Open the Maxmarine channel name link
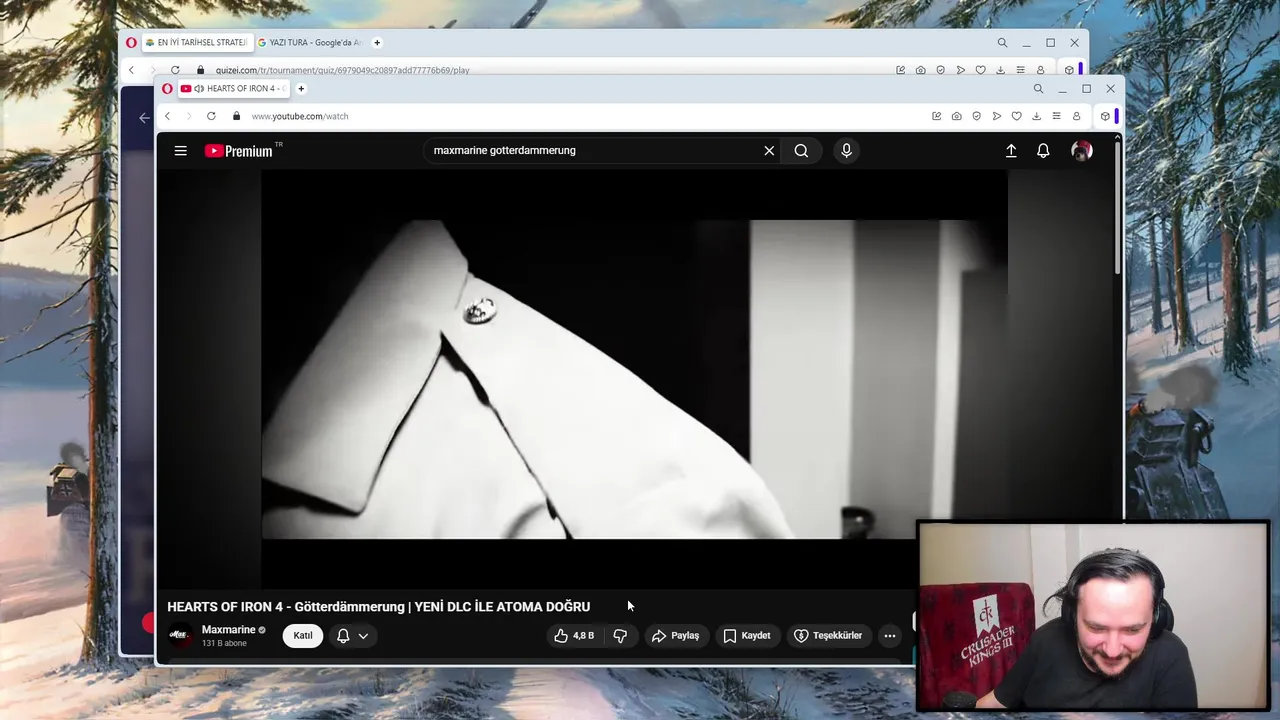 pos(228,630)
